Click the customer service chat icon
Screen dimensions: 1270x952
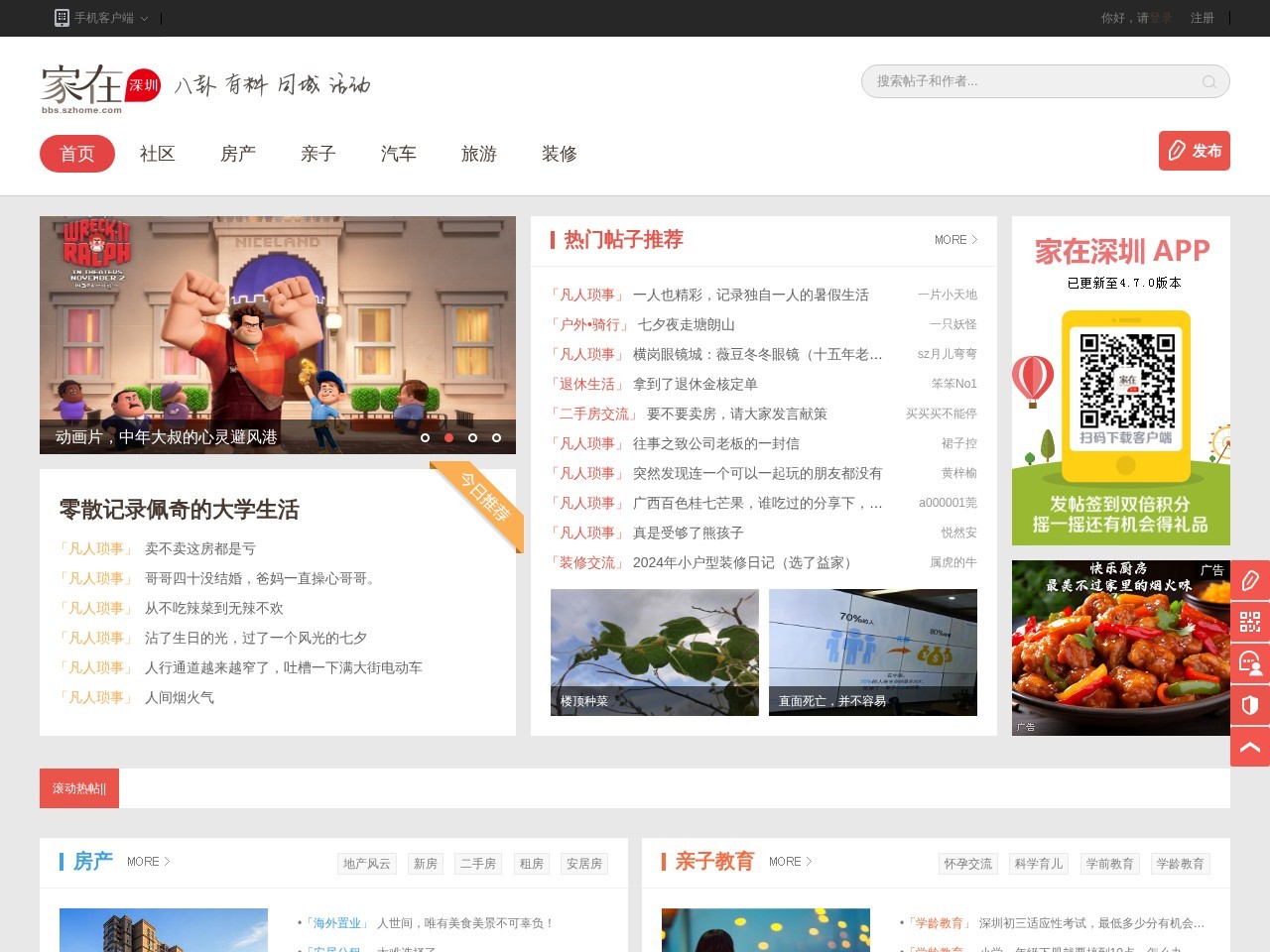click(1250, 664)
